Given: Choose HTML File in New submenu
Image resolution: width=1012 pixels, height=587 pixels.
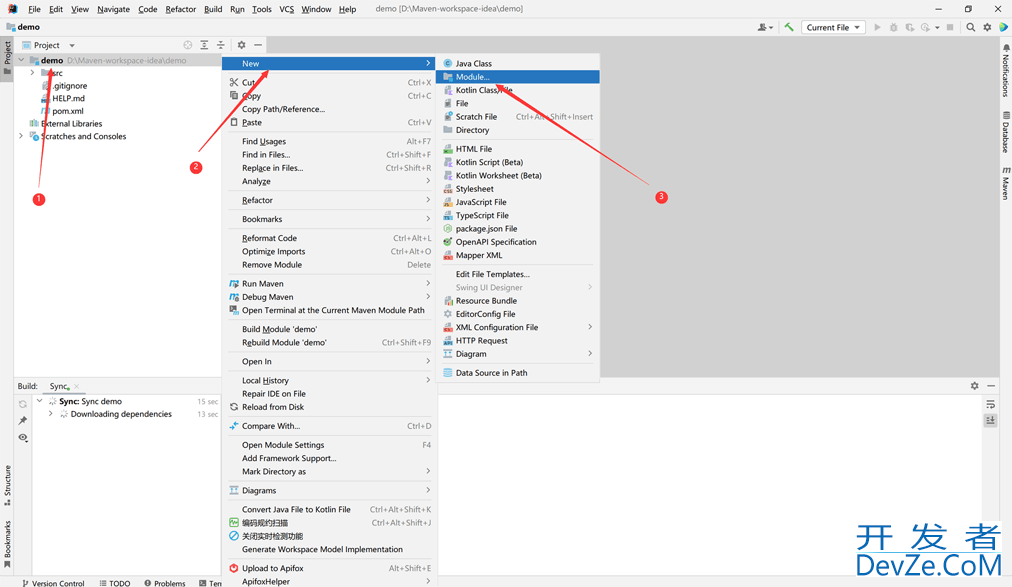Looking at the screenshot, I should click(x=518, y=149).
